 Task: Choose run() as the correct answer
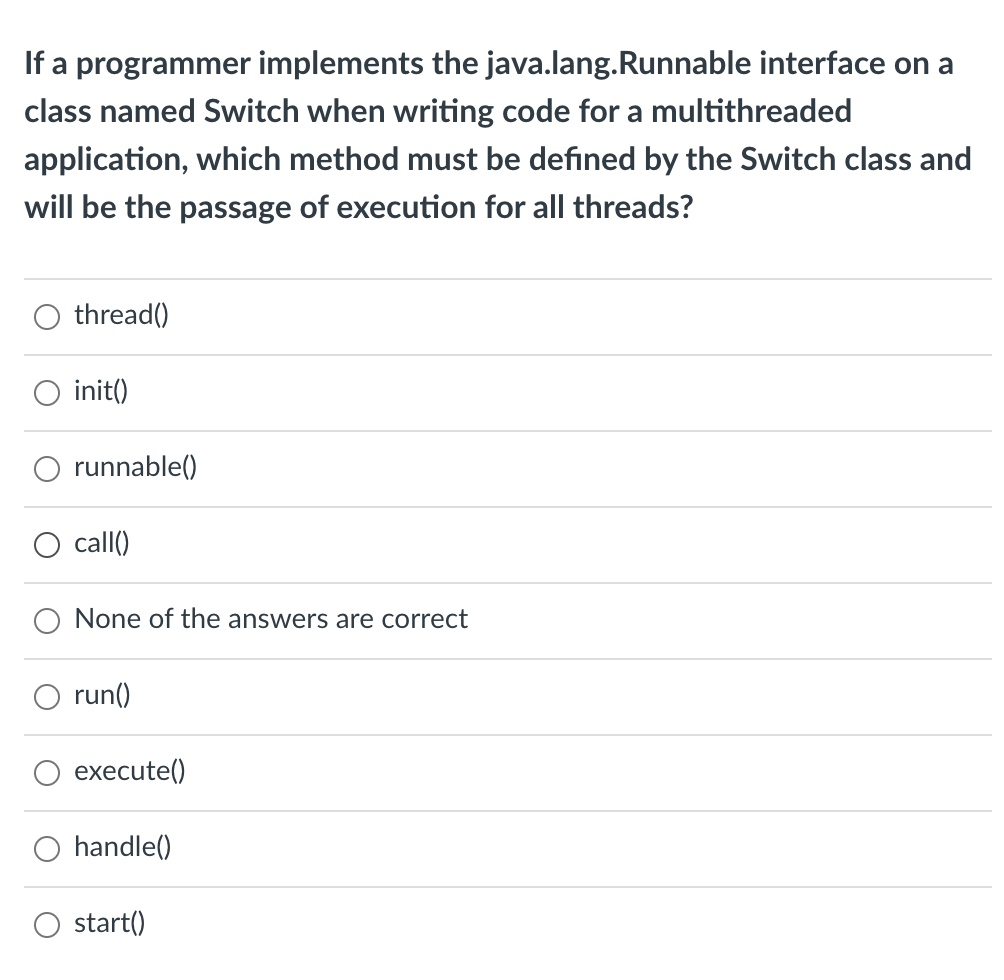click(x=46, y=697)
